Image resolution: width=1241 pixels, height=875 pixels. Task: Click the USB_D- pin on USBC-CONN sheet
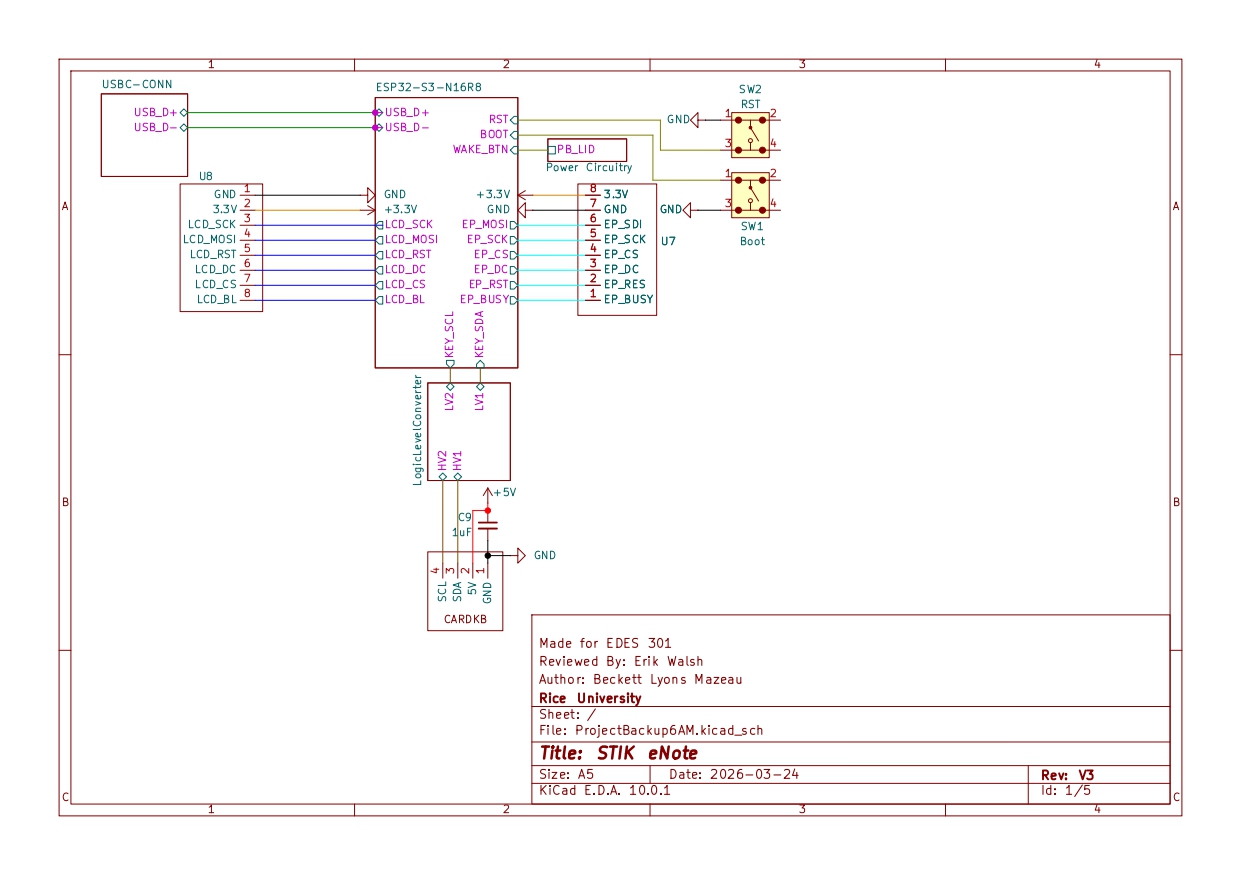(156, 127)
